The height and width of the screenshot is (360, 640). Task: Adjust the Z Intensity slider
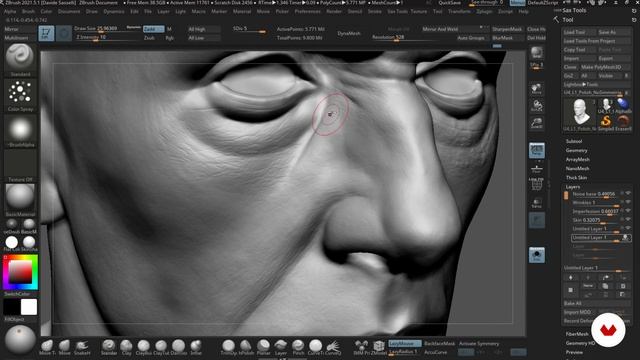pos(107,38)
